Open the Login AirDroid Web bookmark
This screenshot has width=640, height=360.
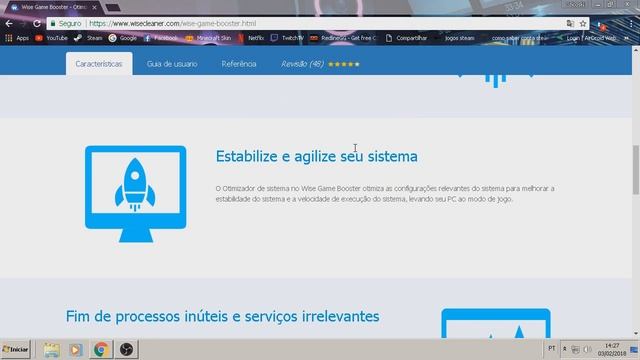coord(587,38)
